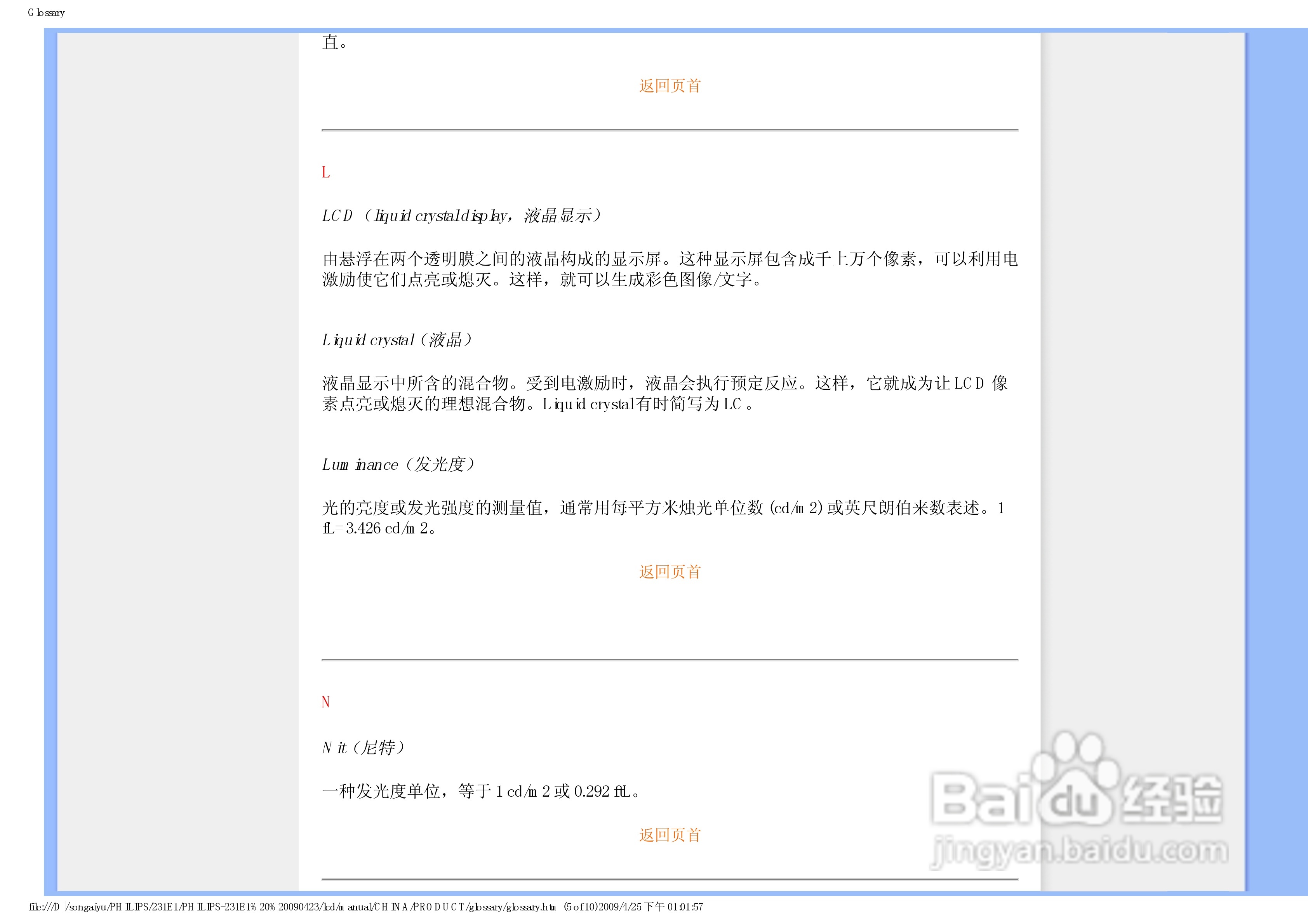
Task: Click 返回页首 link below the Nit definition
Action: 670,835
